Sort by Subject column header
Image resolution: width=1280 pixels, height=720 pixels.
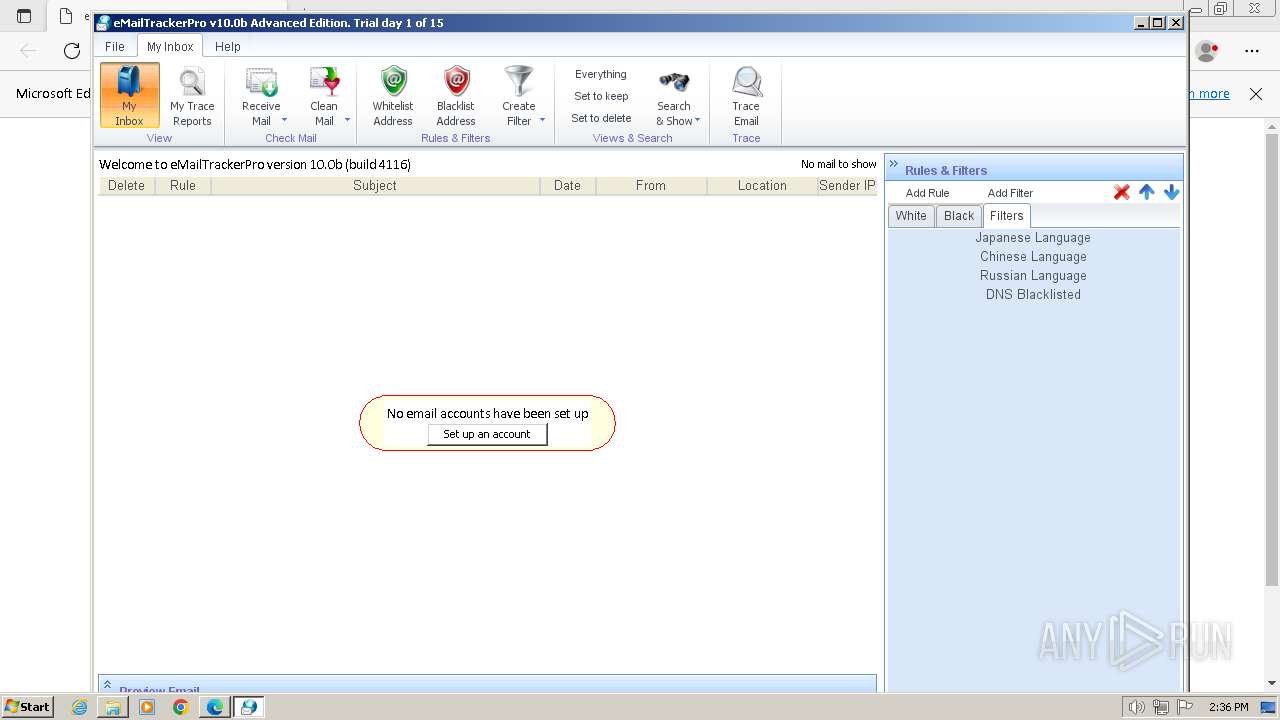tap(375, 186)
